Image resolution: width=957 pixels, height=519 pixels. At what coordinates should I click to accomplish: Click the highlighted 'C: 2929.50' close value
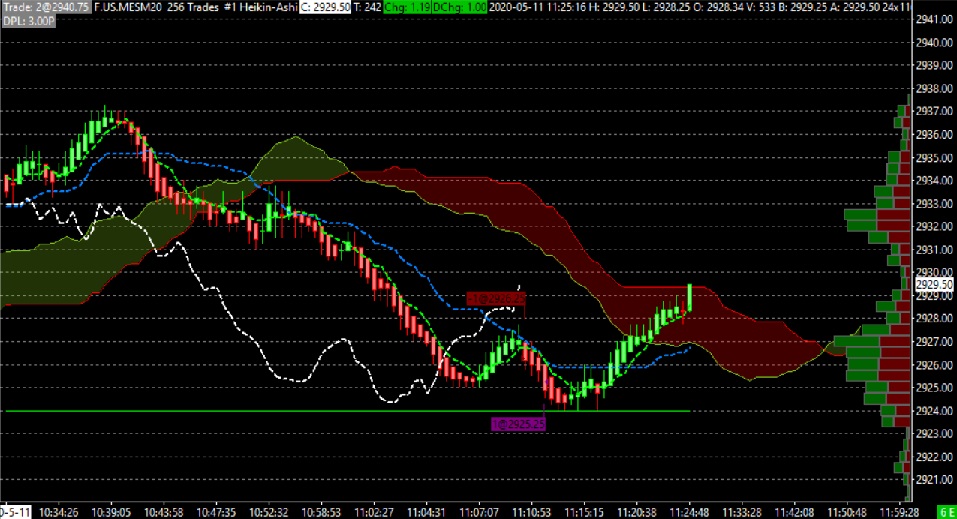coord(325,7)
